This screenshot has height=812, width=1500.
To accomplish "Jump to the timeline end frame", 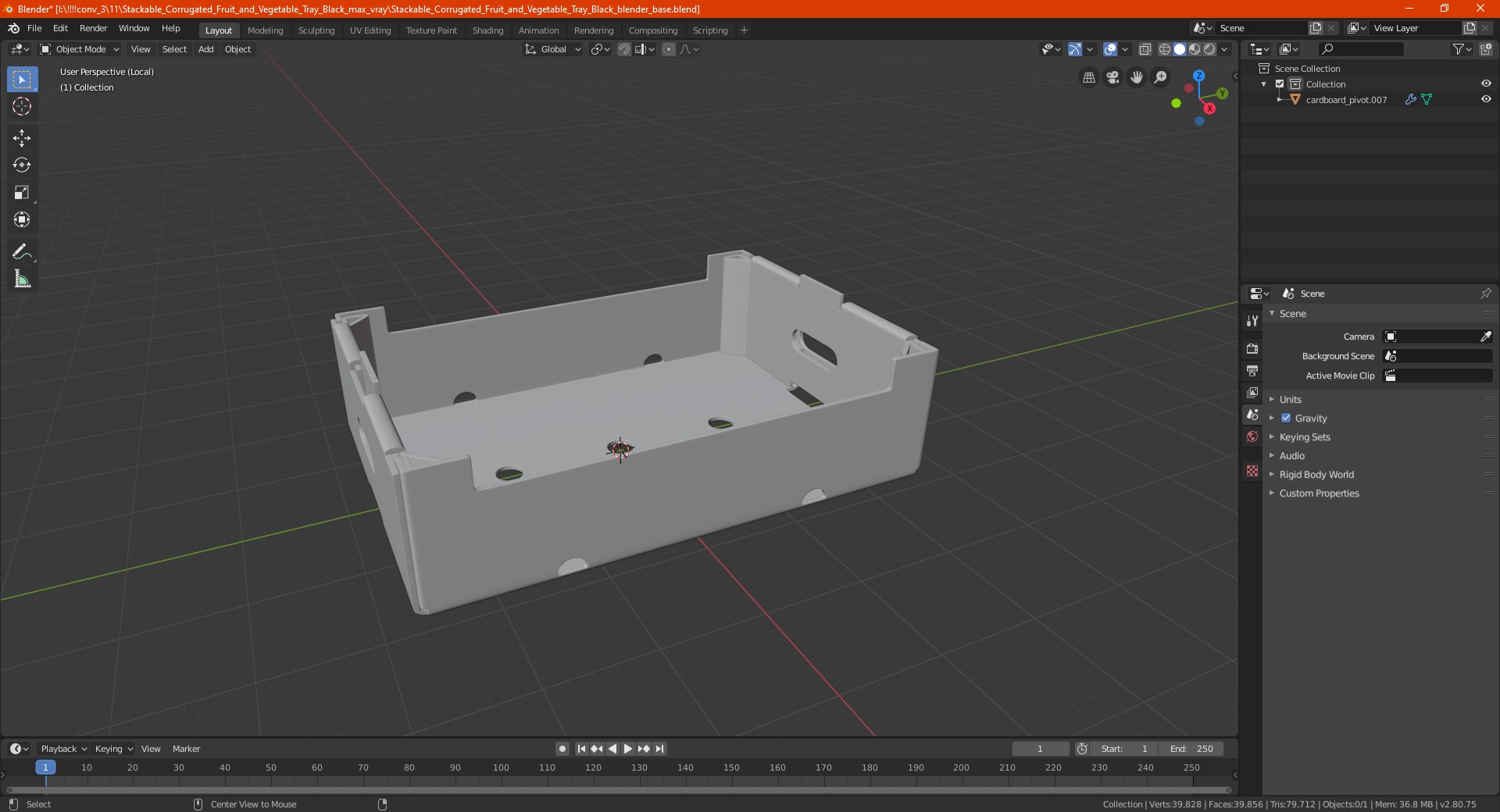I will (x=659, y=749).
